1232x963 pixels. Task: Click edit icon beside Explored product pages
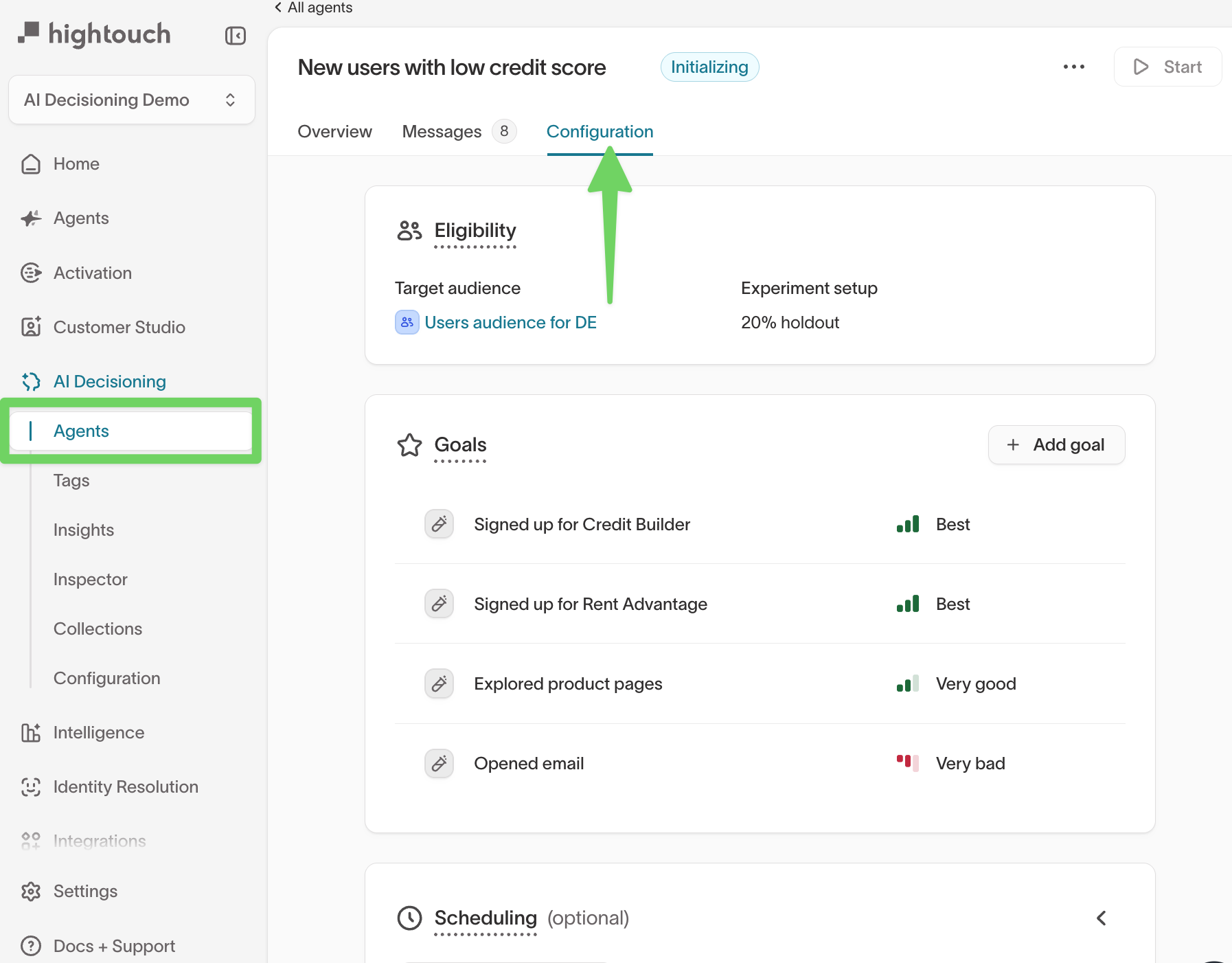coord(439,684)
